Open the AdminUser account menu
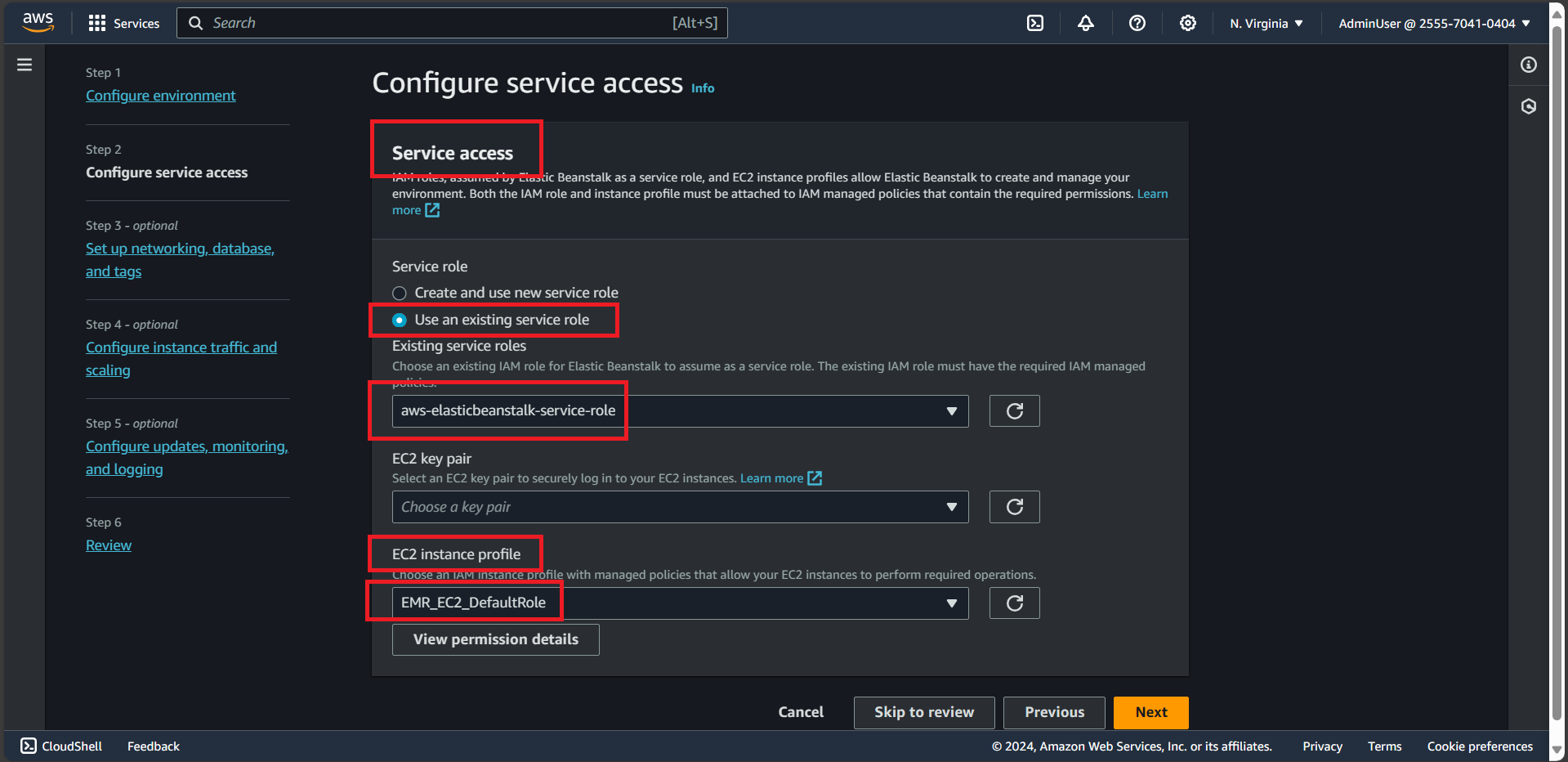1568x762 pixels. [x=1434, y=24]
